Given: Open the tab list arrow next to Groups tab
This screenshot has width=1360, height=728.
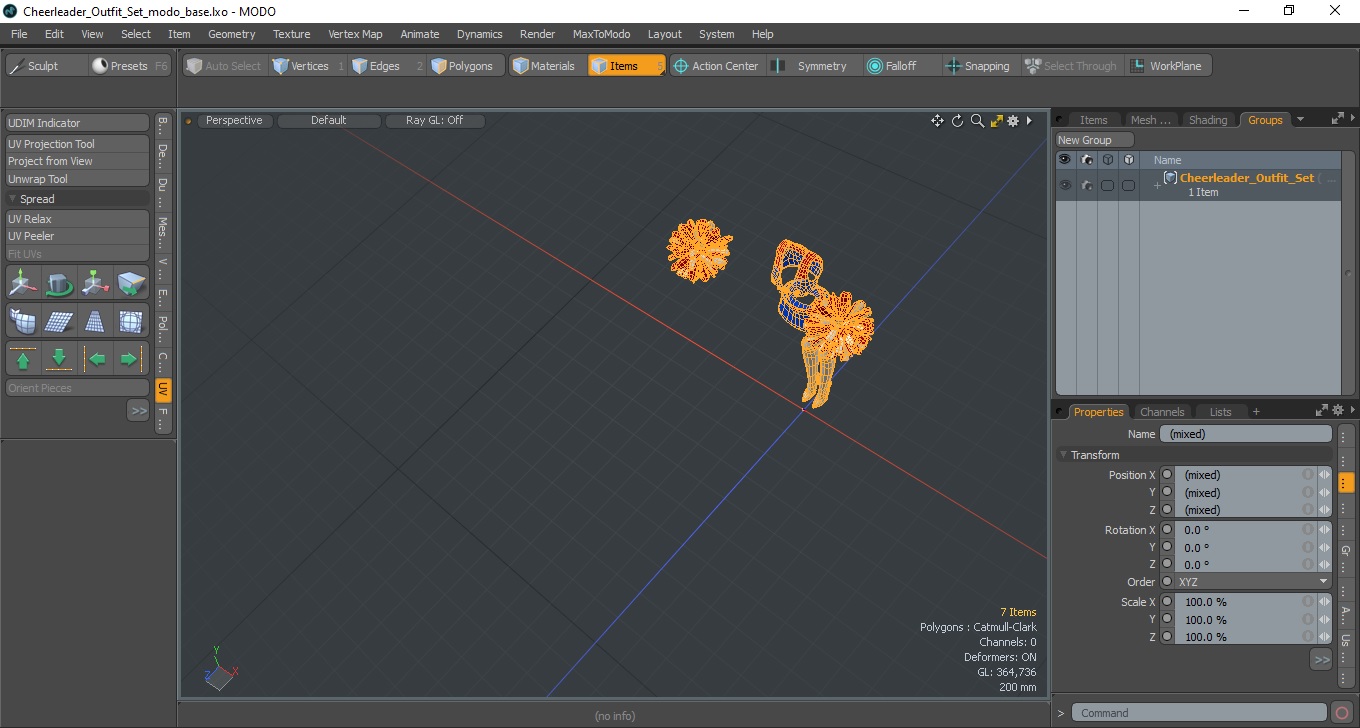Looking at the screenshot, I should click(1300, 120).
